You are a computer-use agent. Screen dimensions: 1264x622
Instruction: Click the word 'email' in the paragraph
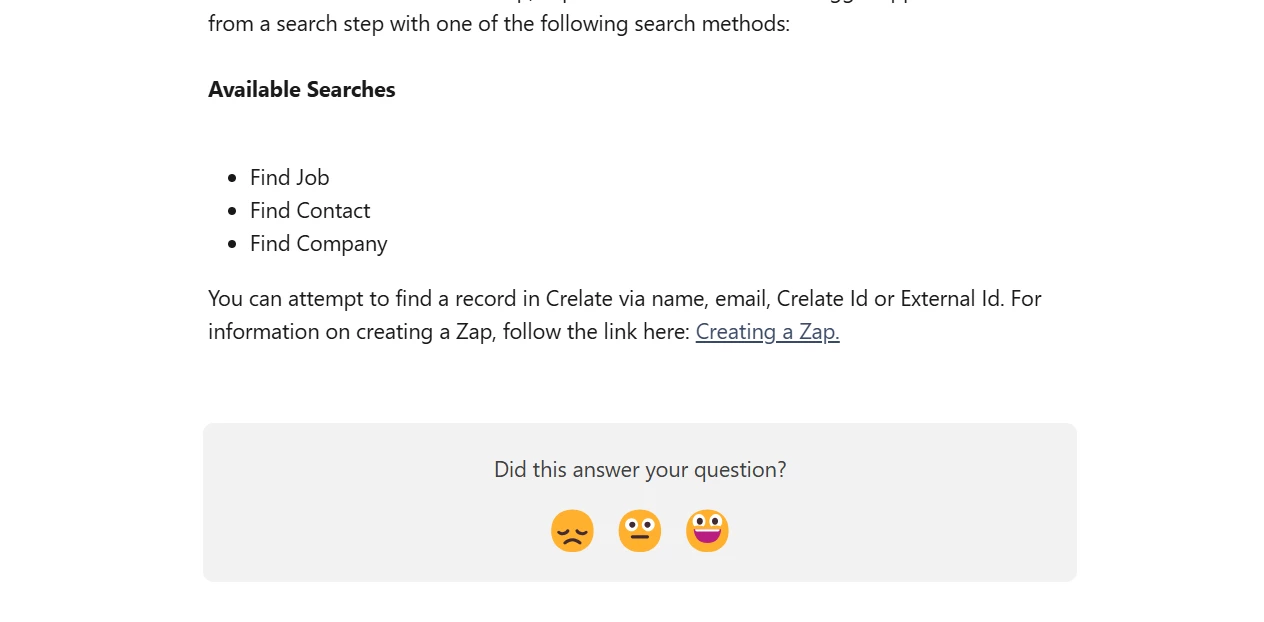tap(739, 298)
